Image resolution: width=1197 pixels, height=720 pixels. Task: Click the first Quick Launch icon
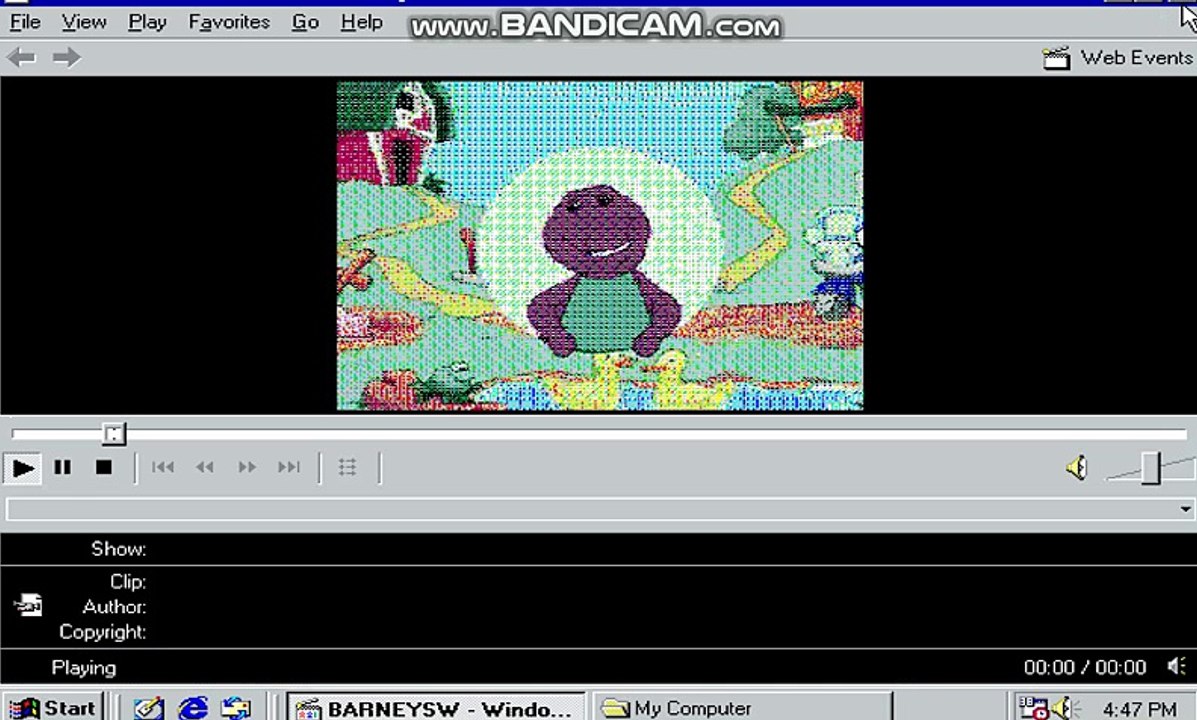(149, 709)
